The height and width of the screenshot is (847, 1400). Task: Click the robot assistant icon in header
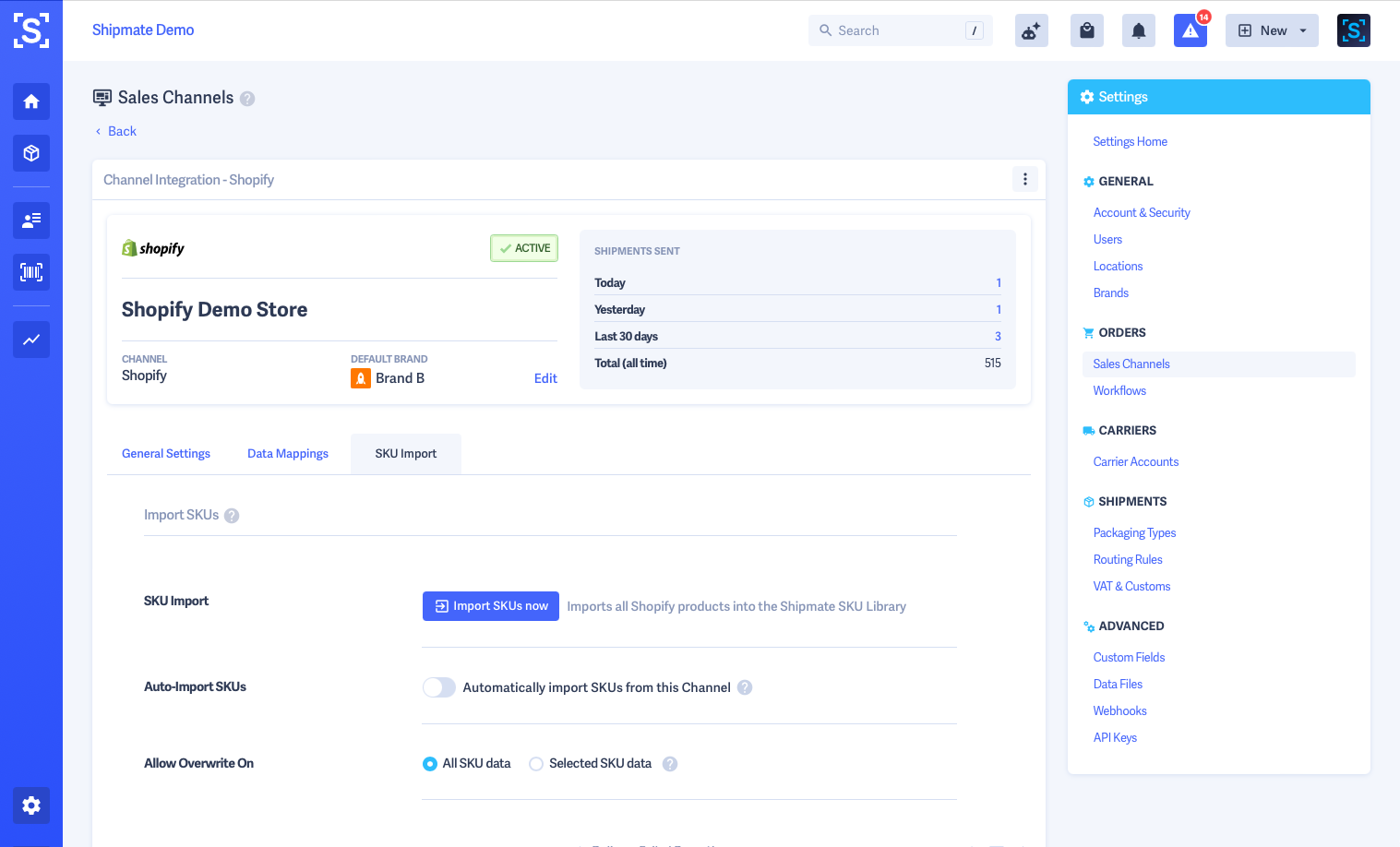[x=1031, y=30]
